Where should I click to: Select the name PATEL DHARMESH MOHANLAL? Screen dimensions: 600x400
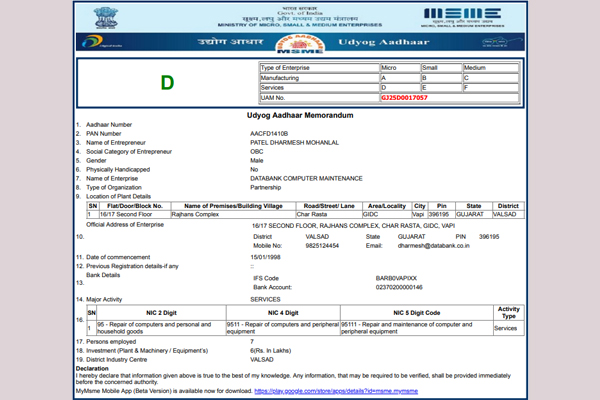pos(294,142)
